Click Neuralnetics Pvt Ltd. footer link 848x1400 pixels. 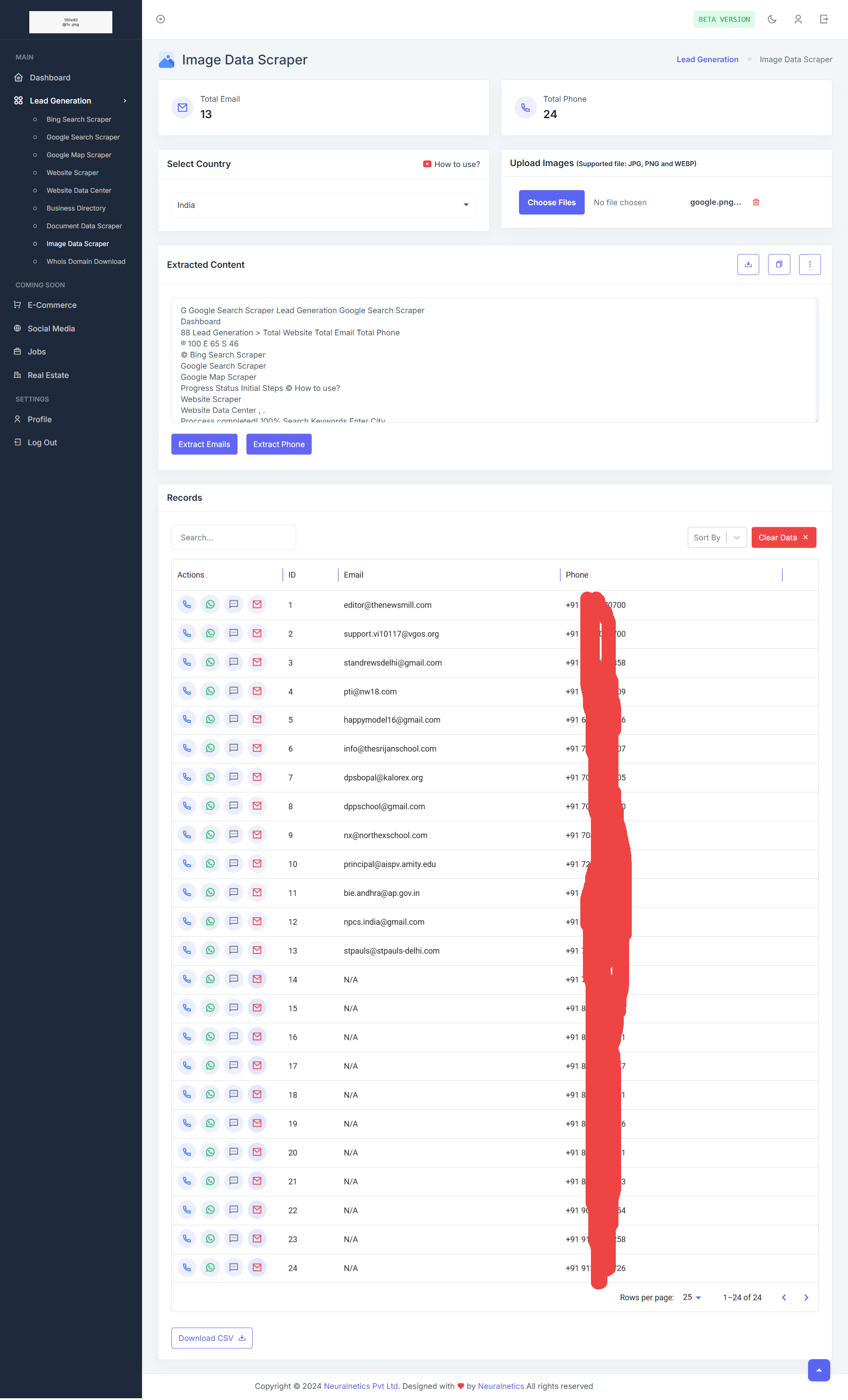point(361,1386)
